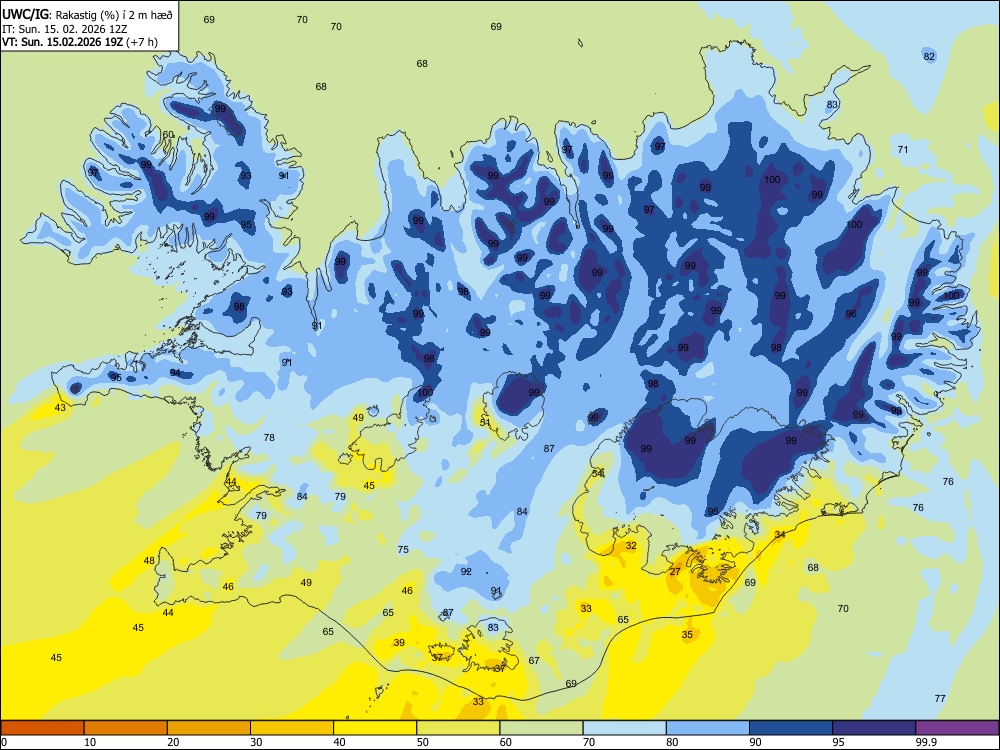
Task: Click the legend scale label '99.9'
Action: click(x=925, y=742)
